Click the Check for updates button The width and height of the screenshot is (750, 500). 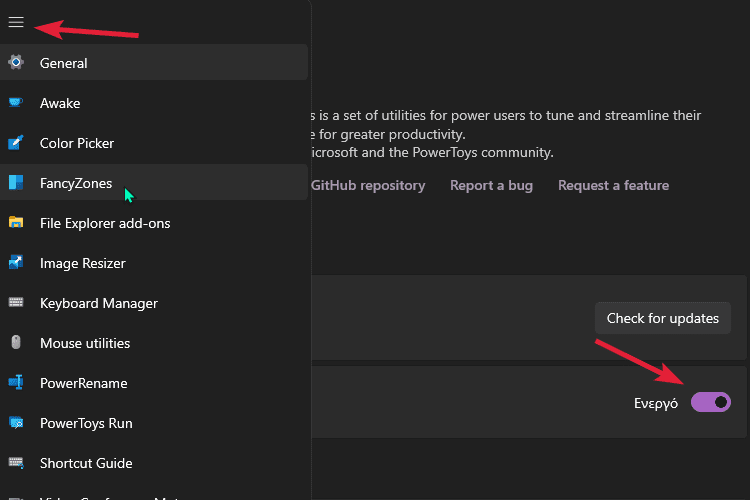pos(662,318)
